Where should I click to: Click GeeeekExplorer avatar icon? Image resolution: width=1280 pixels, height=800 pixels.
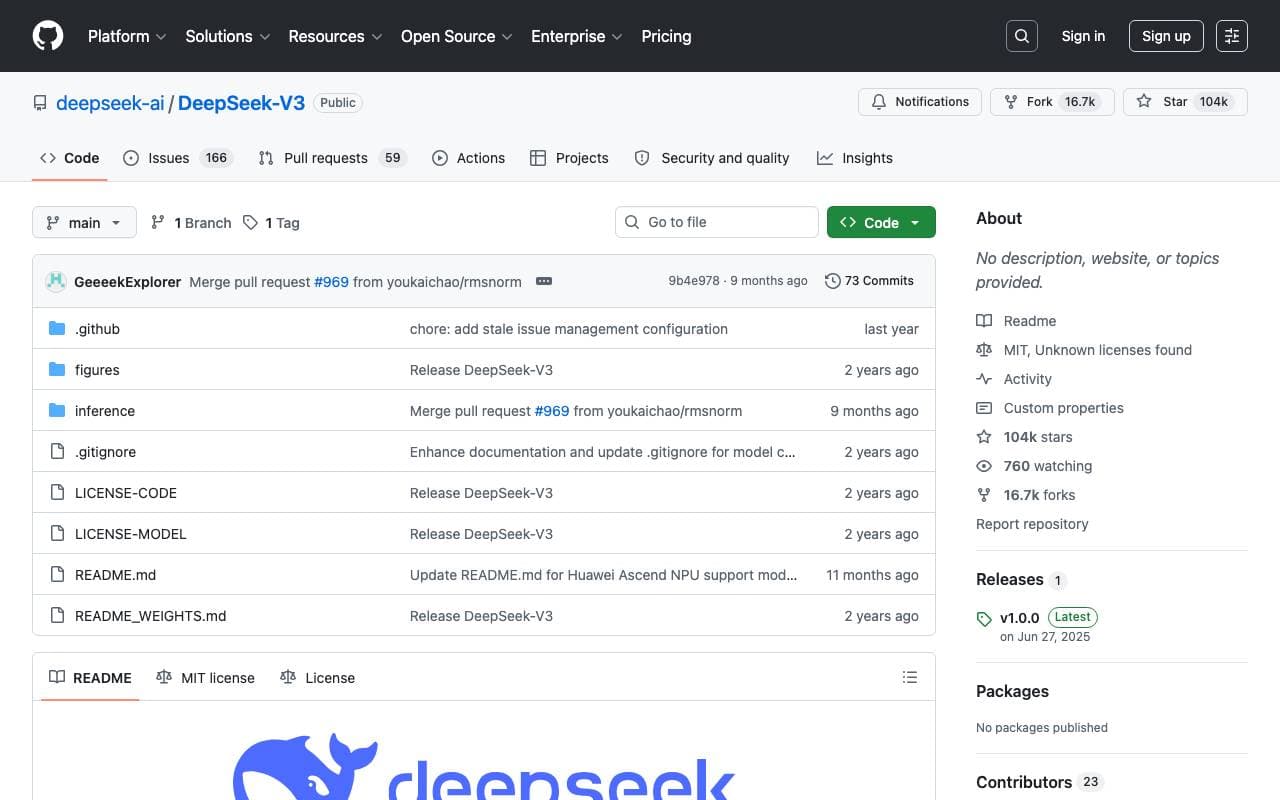56,282
